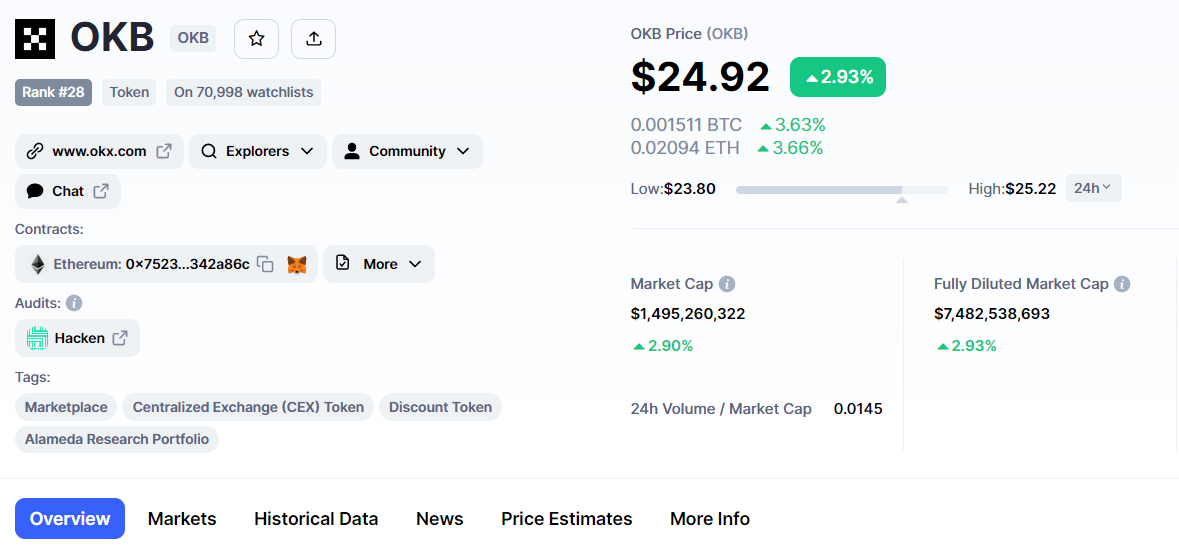Click the High: $25.22 text
Screen dimensions: 1179x556
tap(1012, 188)
